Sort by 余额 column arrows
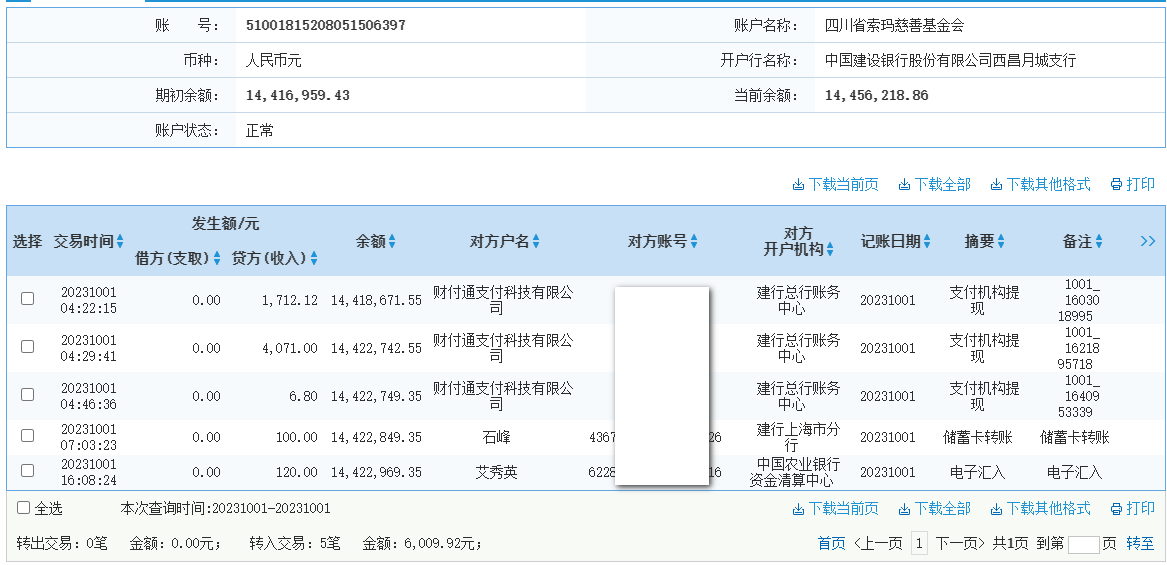 (391, 242)
